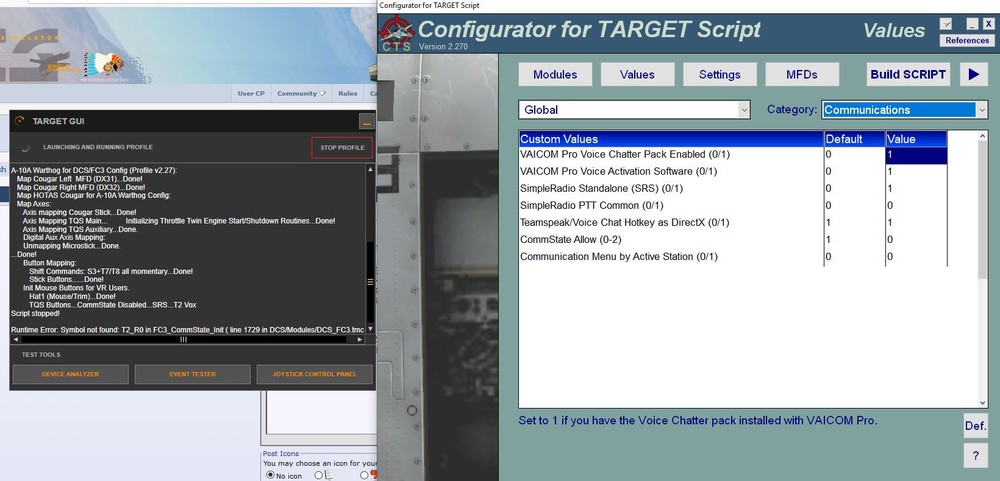Open the MFDs tab

click(802, 75)
